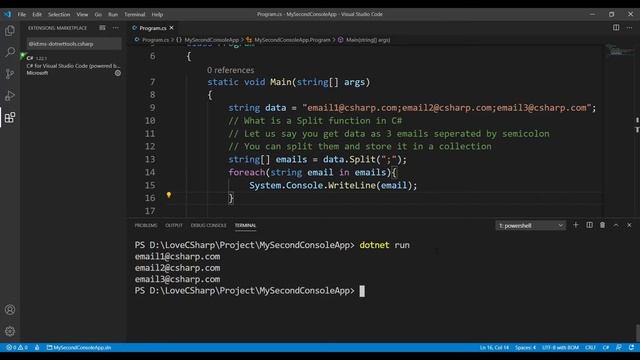This screenshot has width=640, height=360.
Task: Clear extensions search results icon
Action: (x=102, y=28)
